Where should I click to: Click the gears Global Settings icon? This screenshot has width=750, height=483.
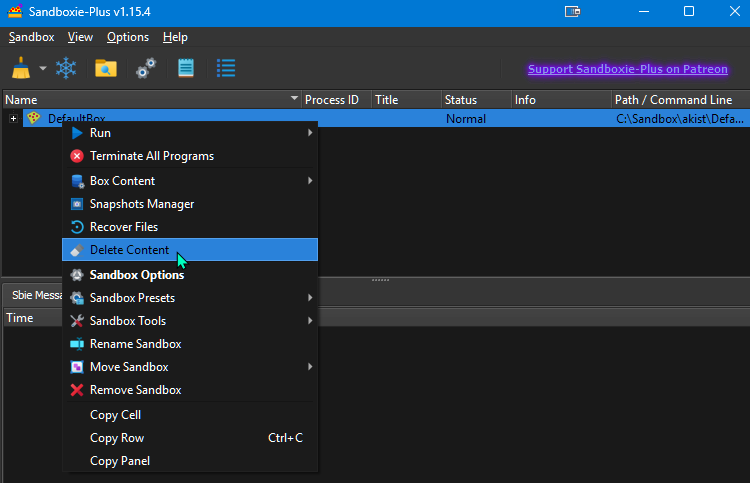point(146,68)
